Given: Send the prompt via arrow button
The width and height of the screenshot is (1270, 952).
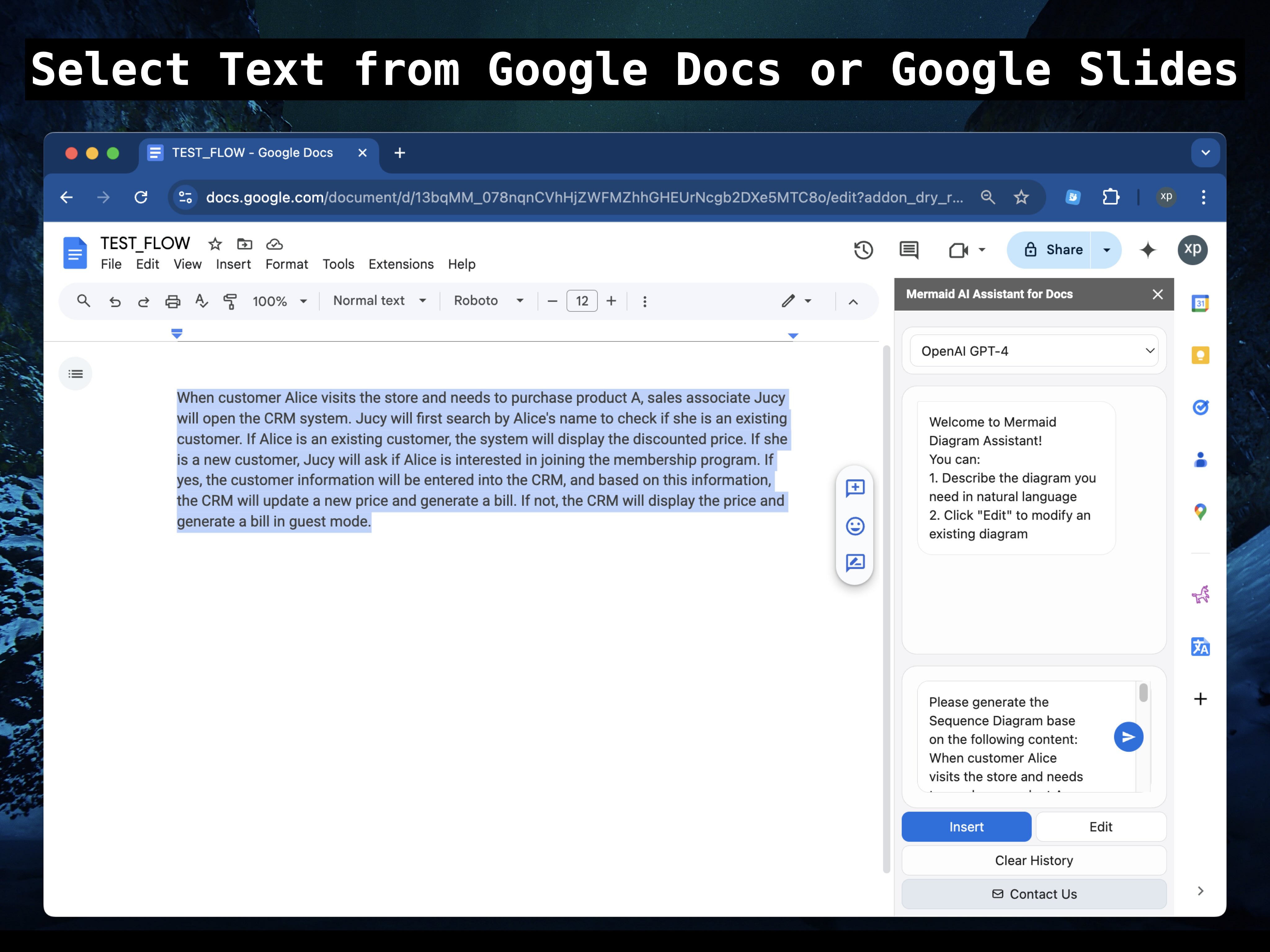Looking at the screenshot, I should (x=1128, y=737).
